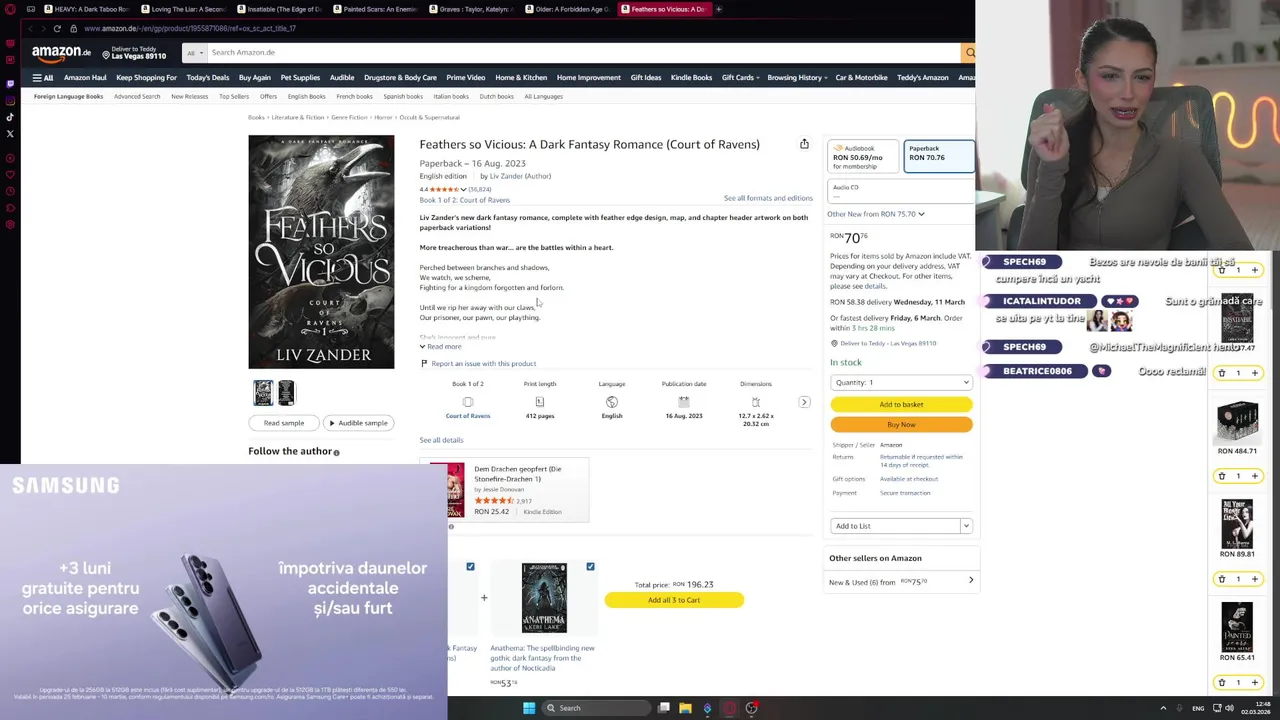The height and width of the screenshot is (720, 1280).
Task: Click the Opera browser icon in taskbar
Action: [x=729, y=708]
